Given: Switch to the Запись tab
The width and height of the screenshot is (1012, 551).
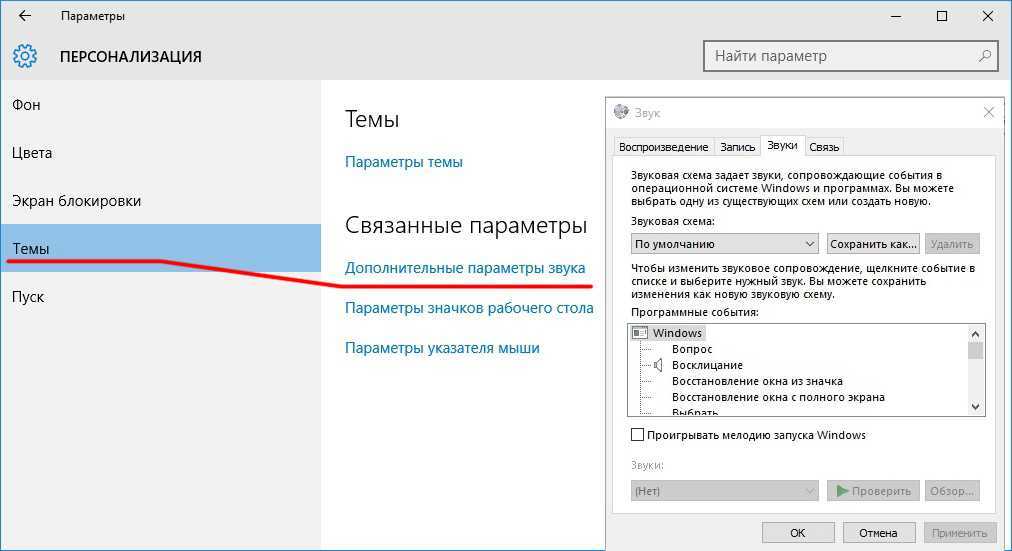Looking at the screenshot, I should [737, 146].
